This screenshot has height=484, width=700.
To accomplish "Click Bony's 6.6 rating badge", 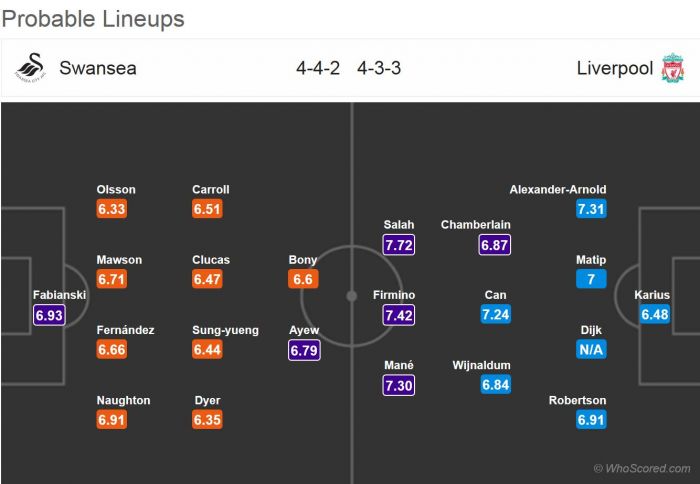I will (303, 280).
